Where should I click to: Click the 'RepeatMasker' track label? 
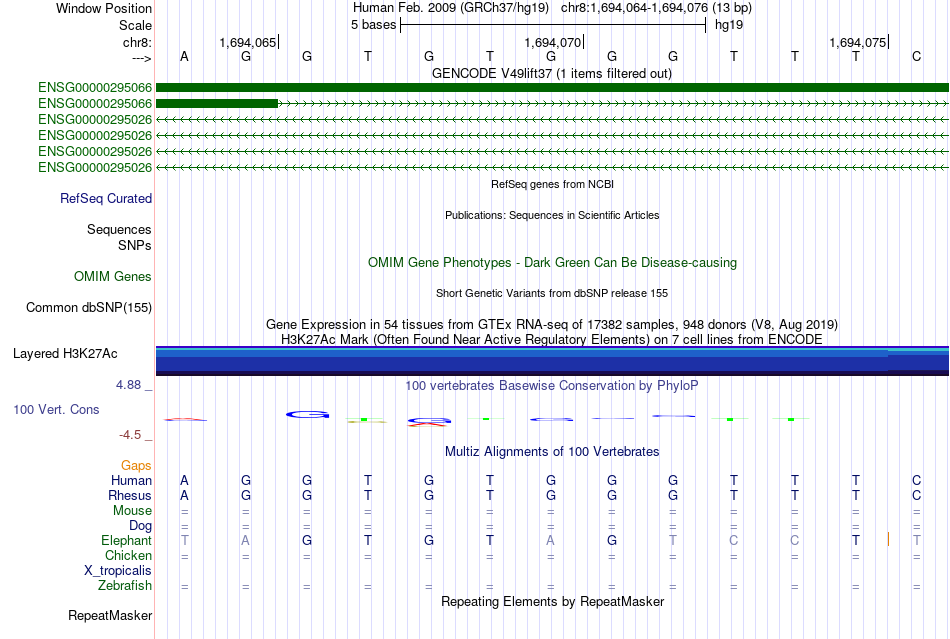coord(110,616)
